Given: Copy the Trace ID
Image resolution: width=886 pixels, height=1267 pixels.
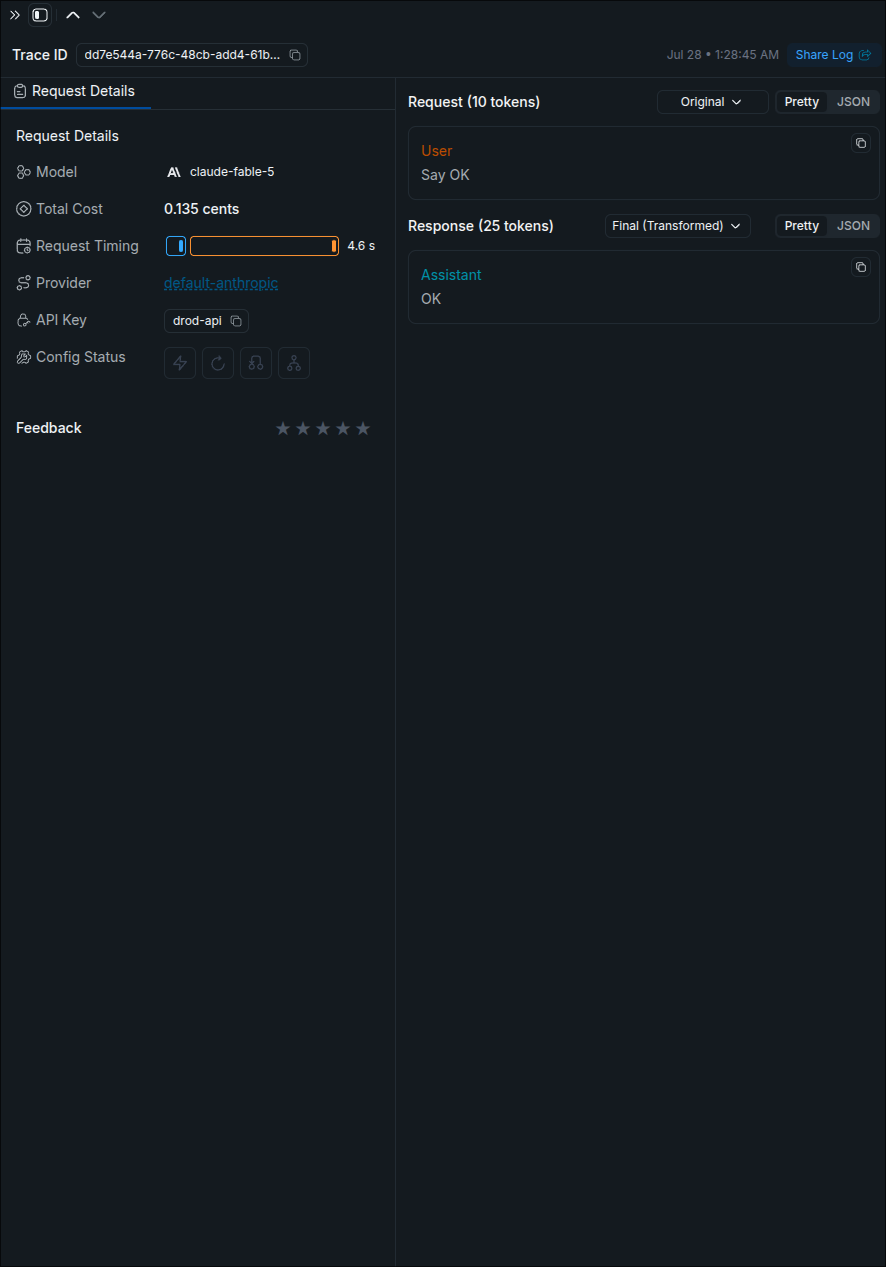Looking at the screenshot, I should [295, 55].
